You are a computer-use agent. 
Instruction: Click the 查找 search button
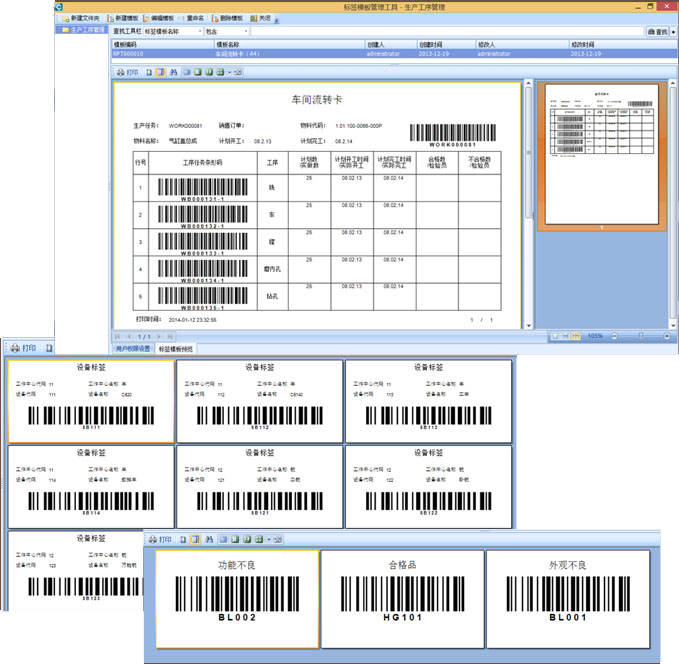point(657,32)
